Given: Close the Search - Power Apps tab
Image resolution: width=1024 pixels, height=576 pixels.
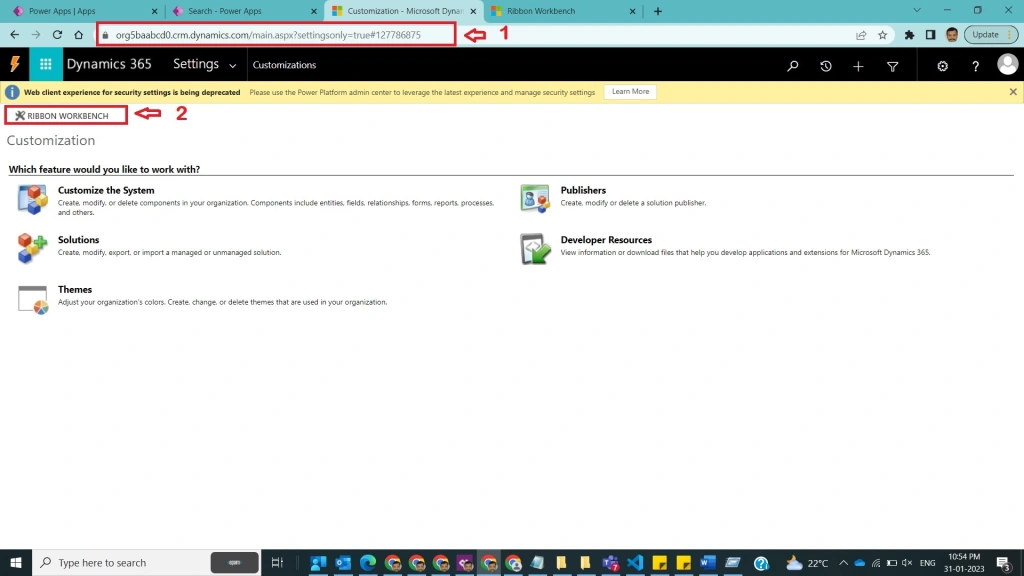Looking at the screenshot, I should pyautogui.click(x=313, y=11).
